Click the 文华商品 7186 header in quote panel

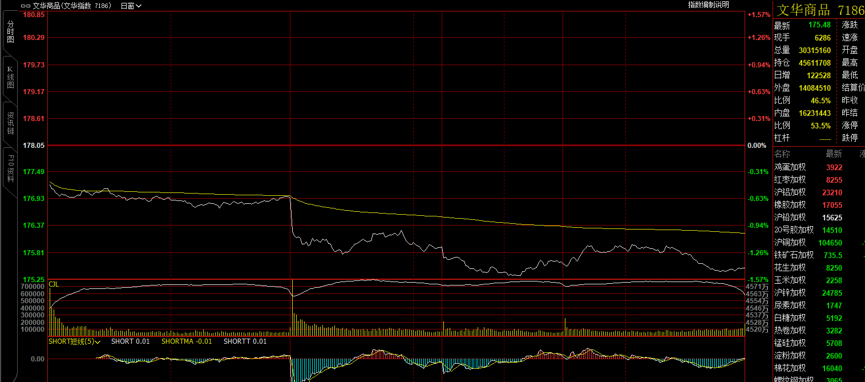tap(820, 10)
